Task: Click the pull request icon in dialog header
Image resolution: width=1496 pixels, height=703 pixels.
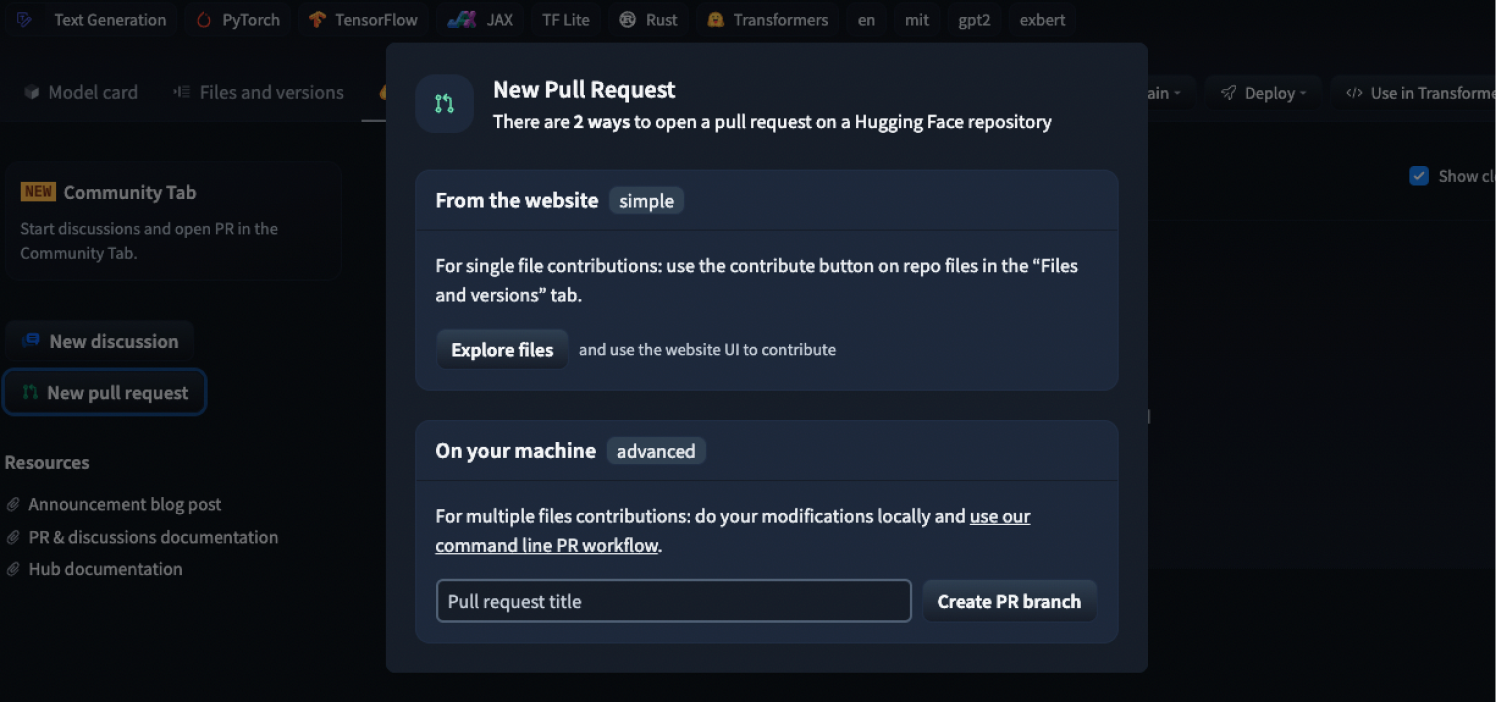Action: [x=443, y=103]
